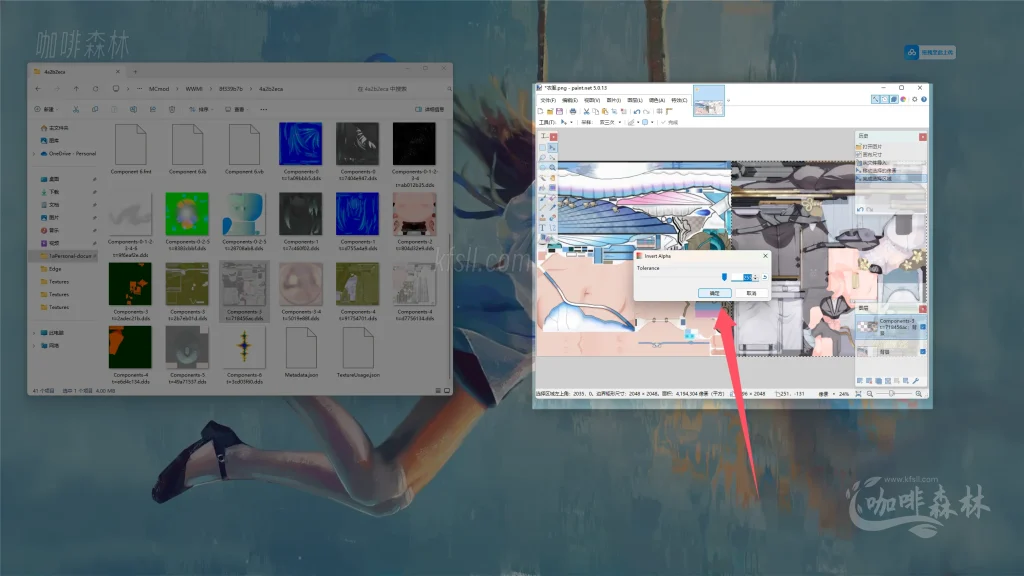Click the Delete Layer icon
This screenshot has width=1024, height=576.
[869, 381]
